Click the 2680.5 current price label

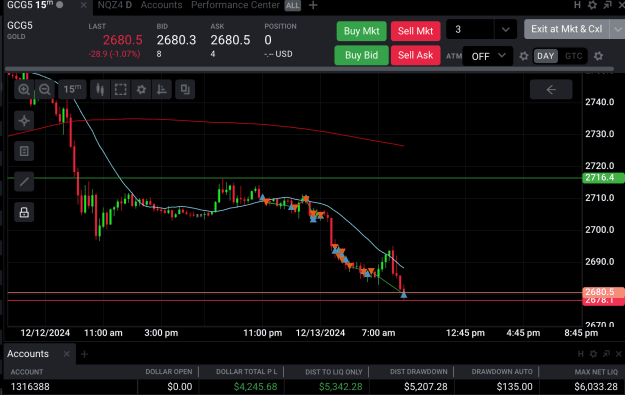point(603,292)
